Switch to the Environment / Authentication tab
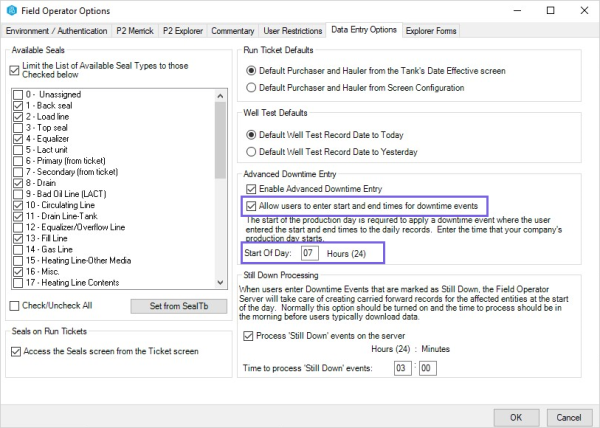Viewport: 600px width, 428px height. (x=56, y=32)
